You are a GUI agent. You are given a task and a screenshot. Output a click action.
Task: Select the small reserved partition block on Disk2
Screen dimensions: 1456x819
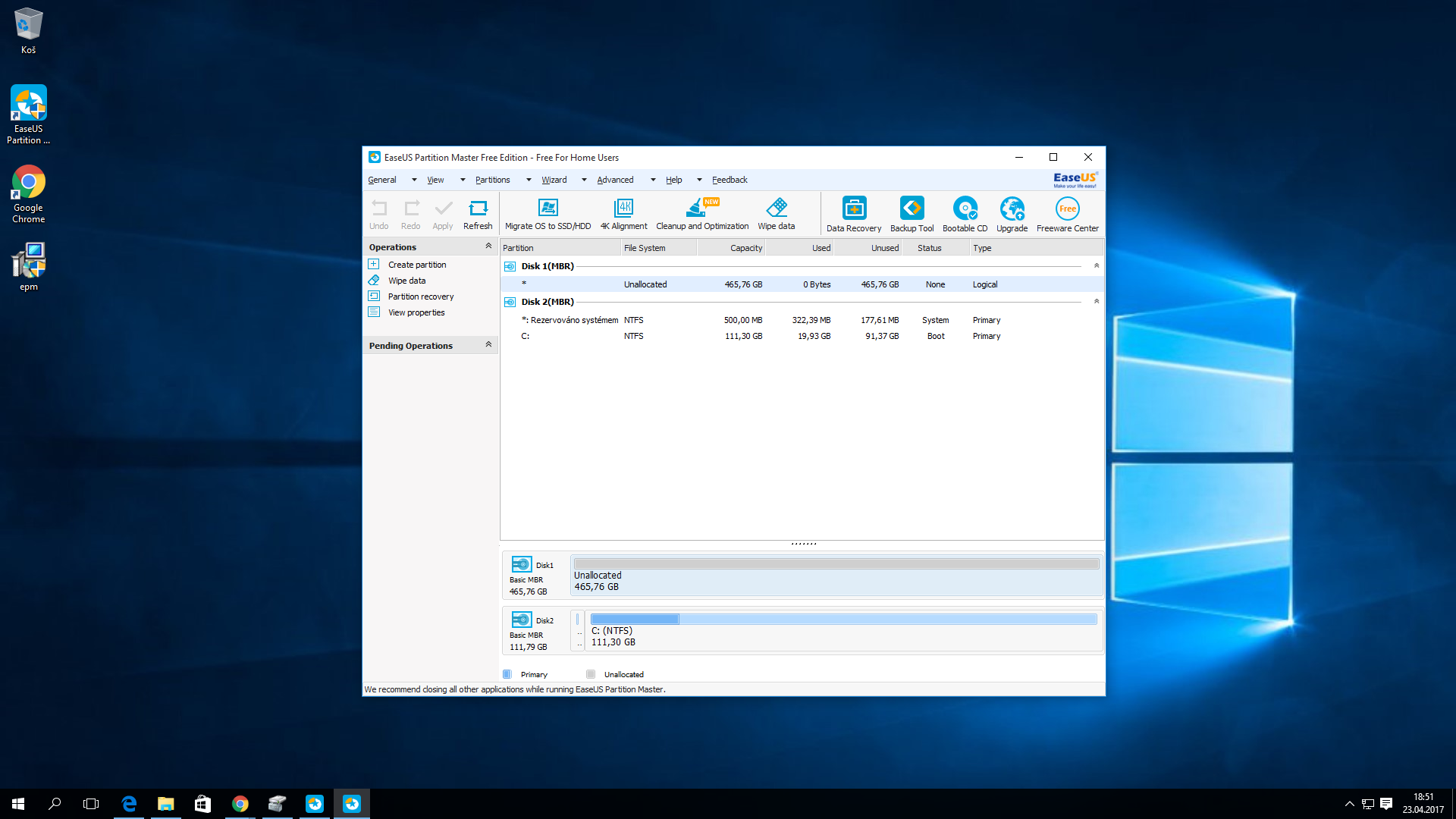[578, 630]
